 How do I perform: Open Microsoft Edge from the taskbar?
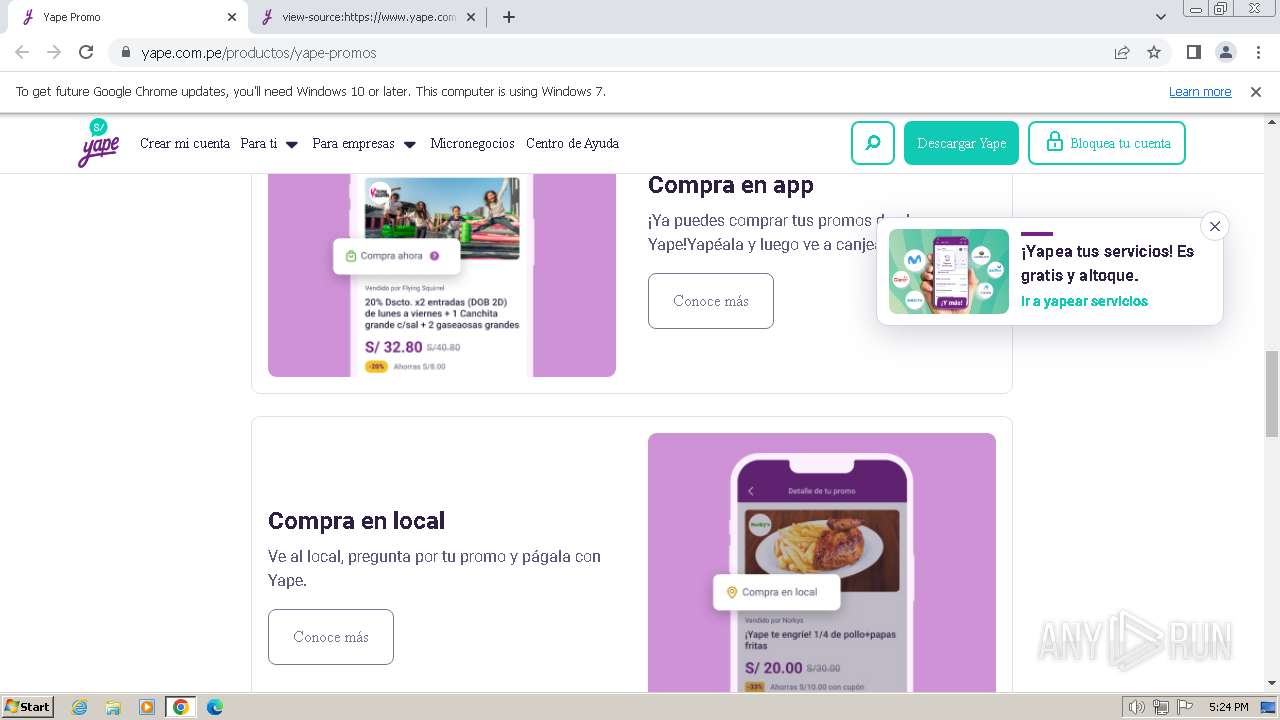click(x=214, y=707)
